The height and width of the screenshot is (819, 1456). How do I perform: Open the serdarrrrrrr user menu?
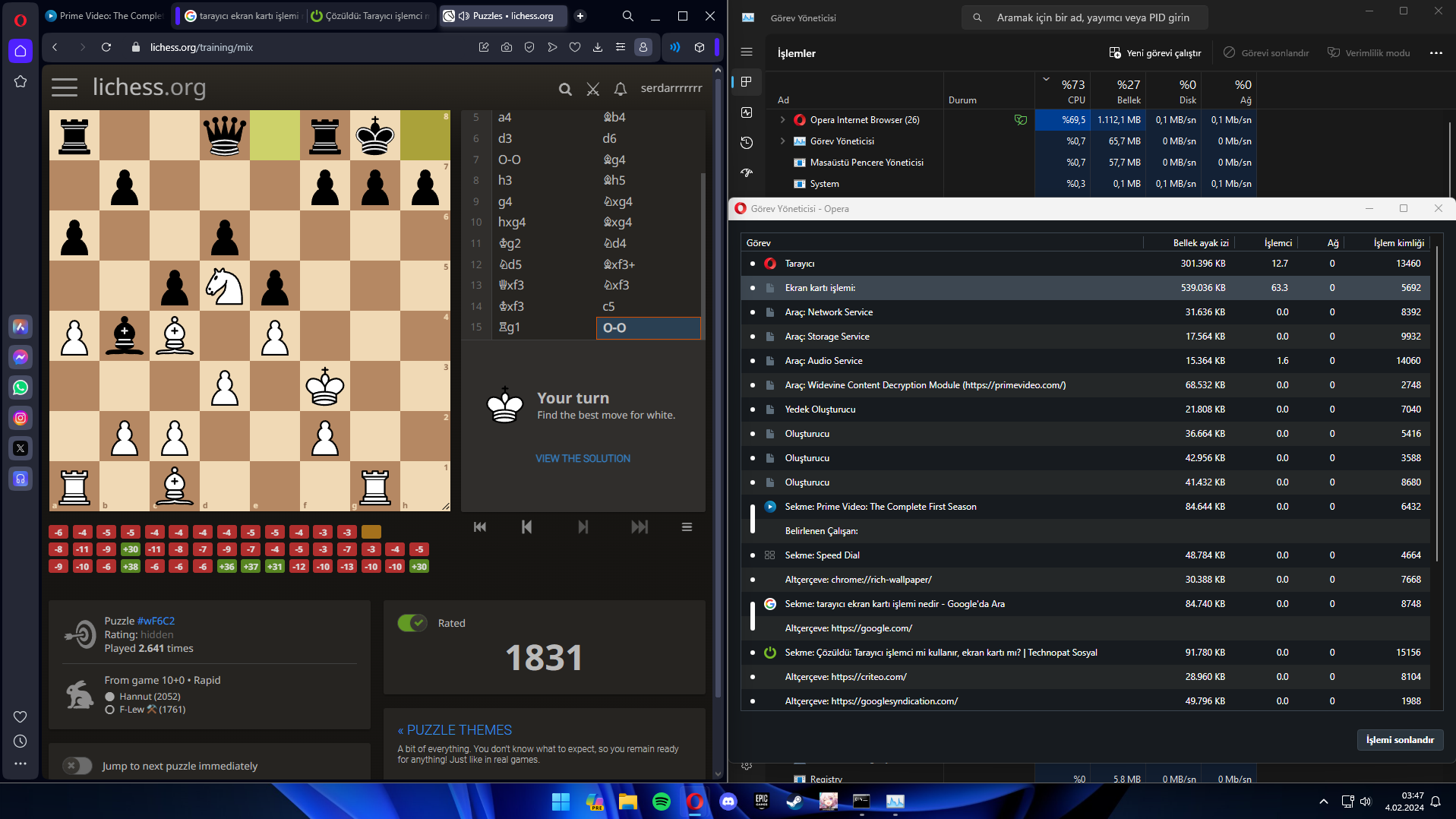[671, 88]
